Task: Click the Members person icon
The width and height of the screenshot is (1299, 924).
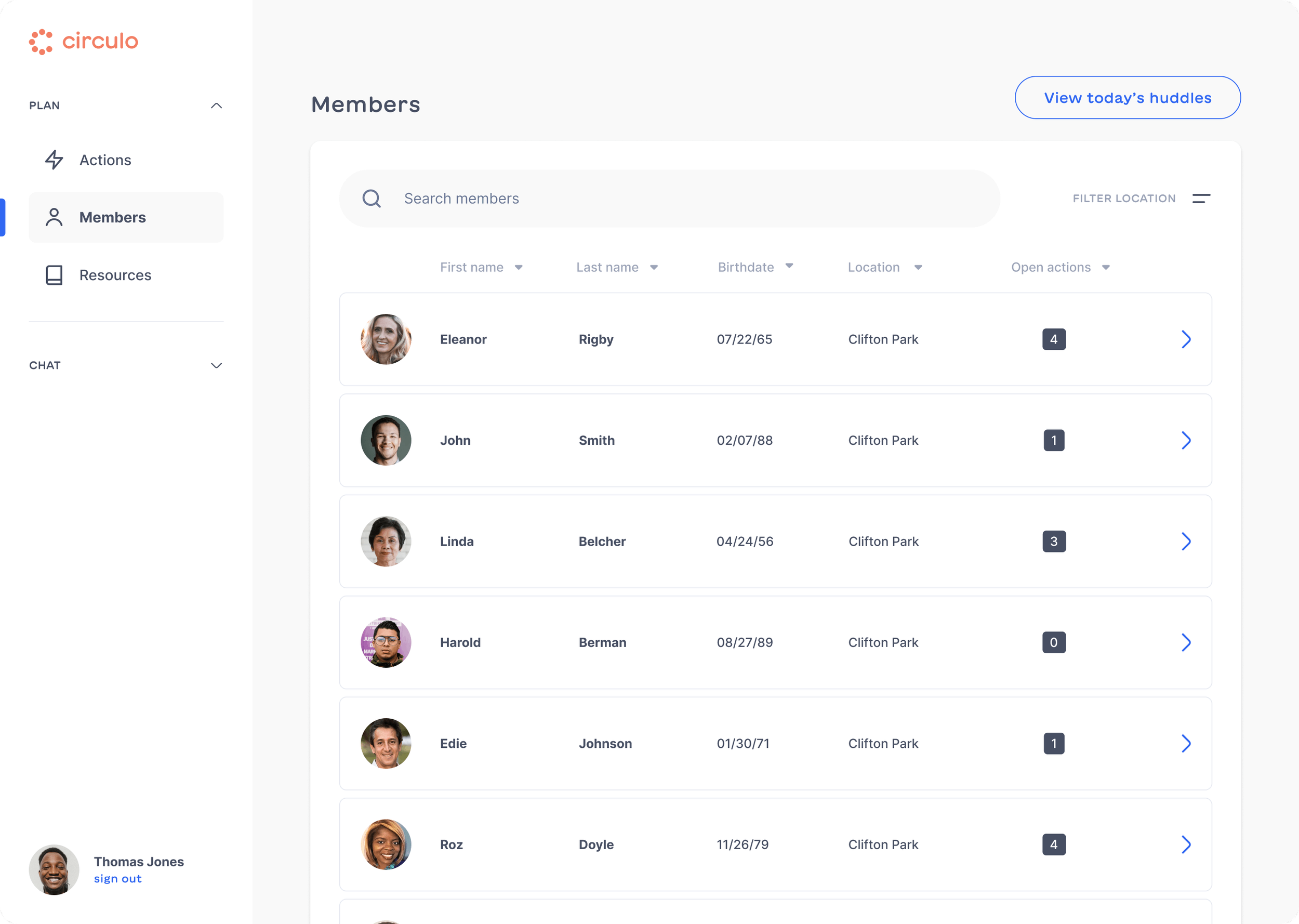Action: [54, 217]
